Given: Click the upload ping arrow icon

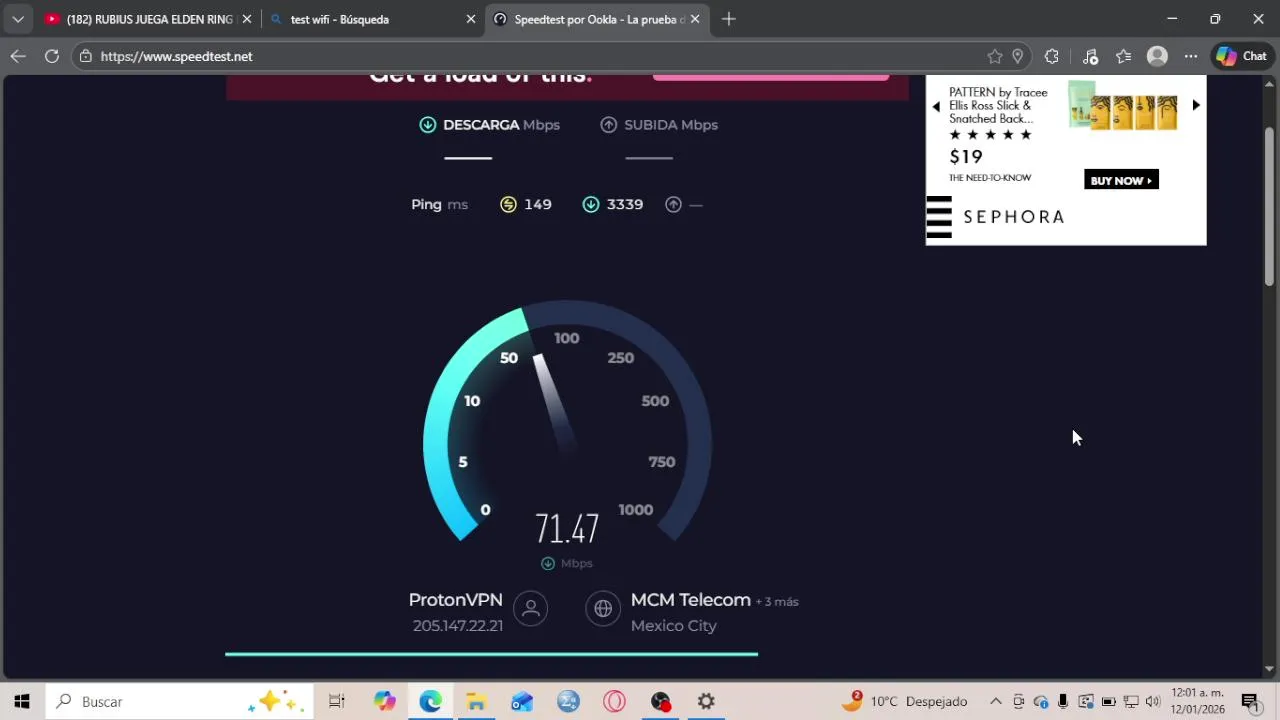Looking at the screenshot, I should coord(674,204).
